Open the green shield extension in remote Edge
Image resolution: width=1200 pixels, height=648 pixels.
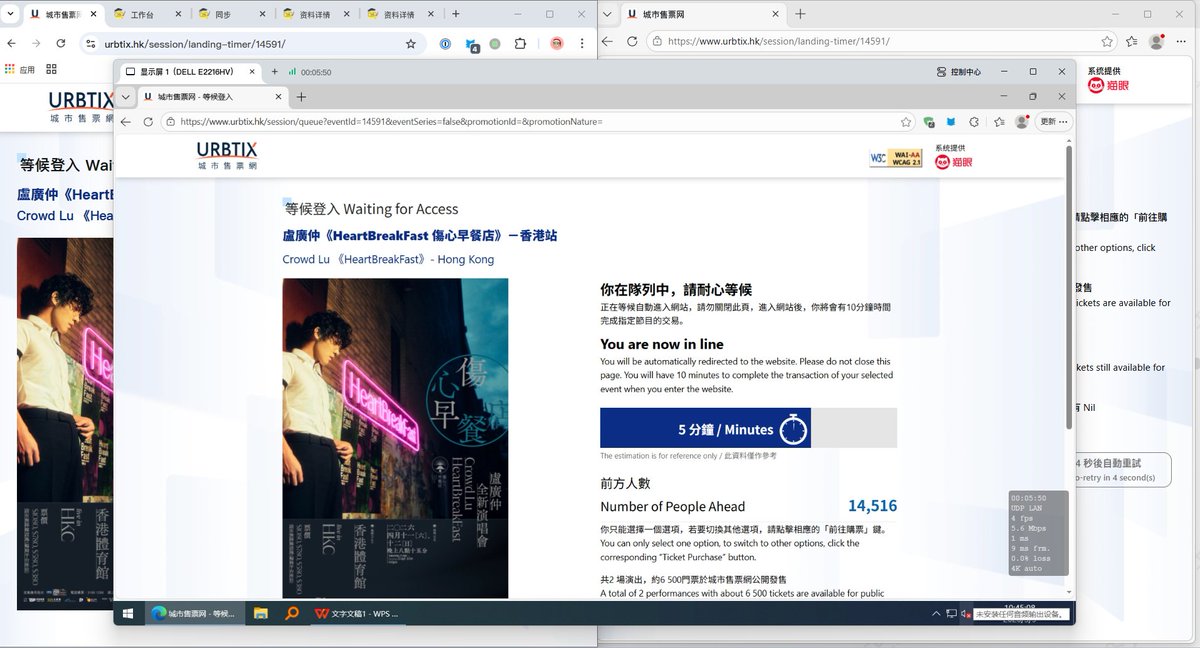click(929, 122)
